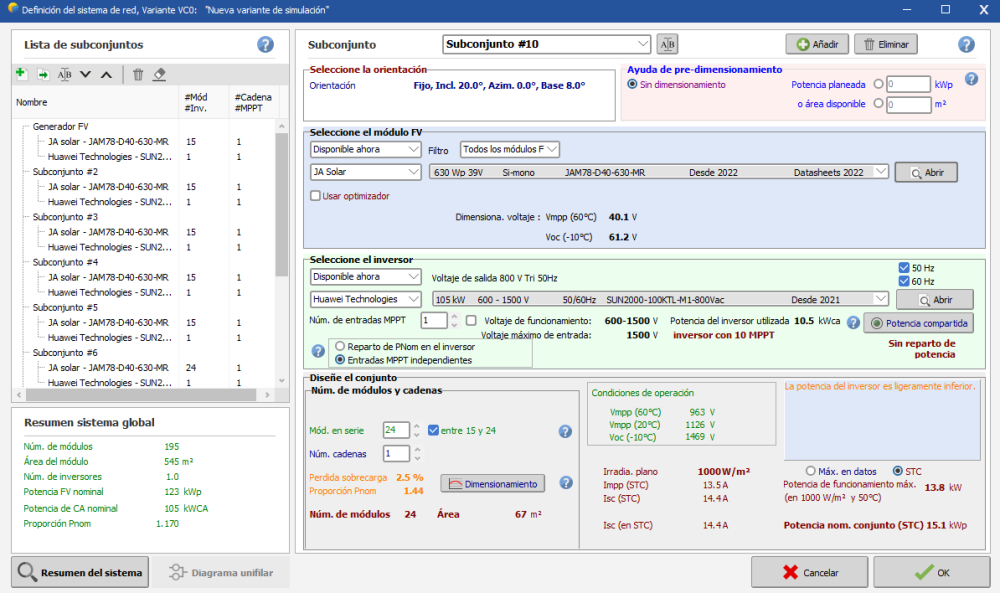Move selected subconjunto up with arrow icon
The image size is (1000, 593).
click(106, 74)
